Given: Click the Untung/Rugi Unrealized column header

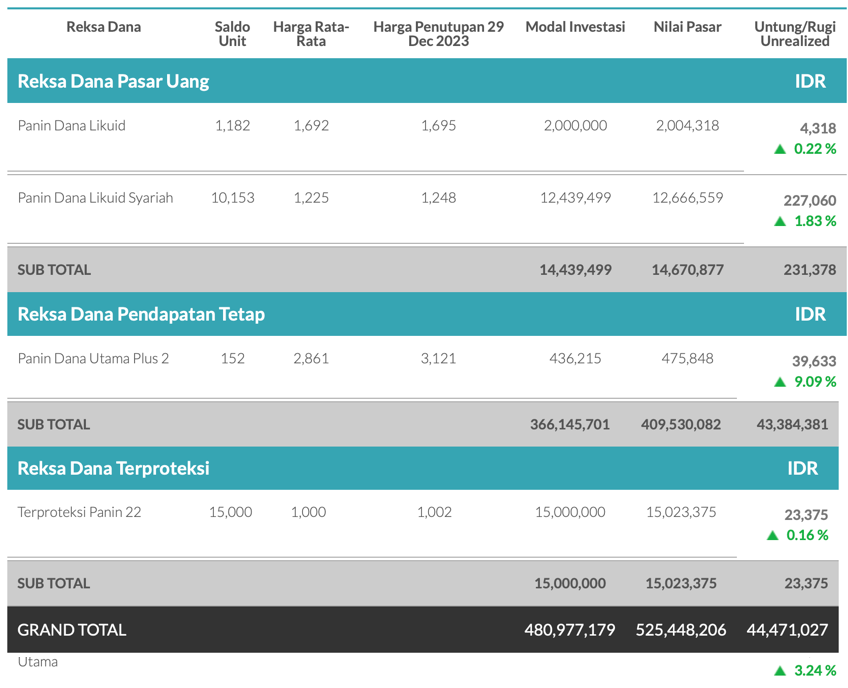Looking at the screenshot, I should tap(794, 34).
